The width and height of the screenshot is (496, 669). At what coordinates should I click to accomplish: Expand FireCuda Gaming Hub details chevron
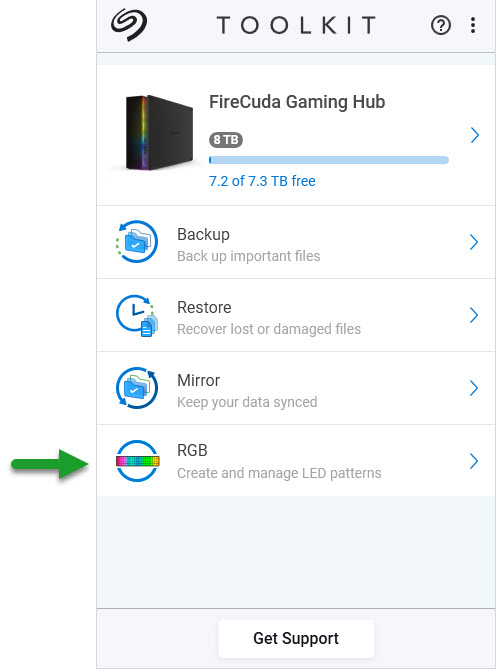pos(475,135)
